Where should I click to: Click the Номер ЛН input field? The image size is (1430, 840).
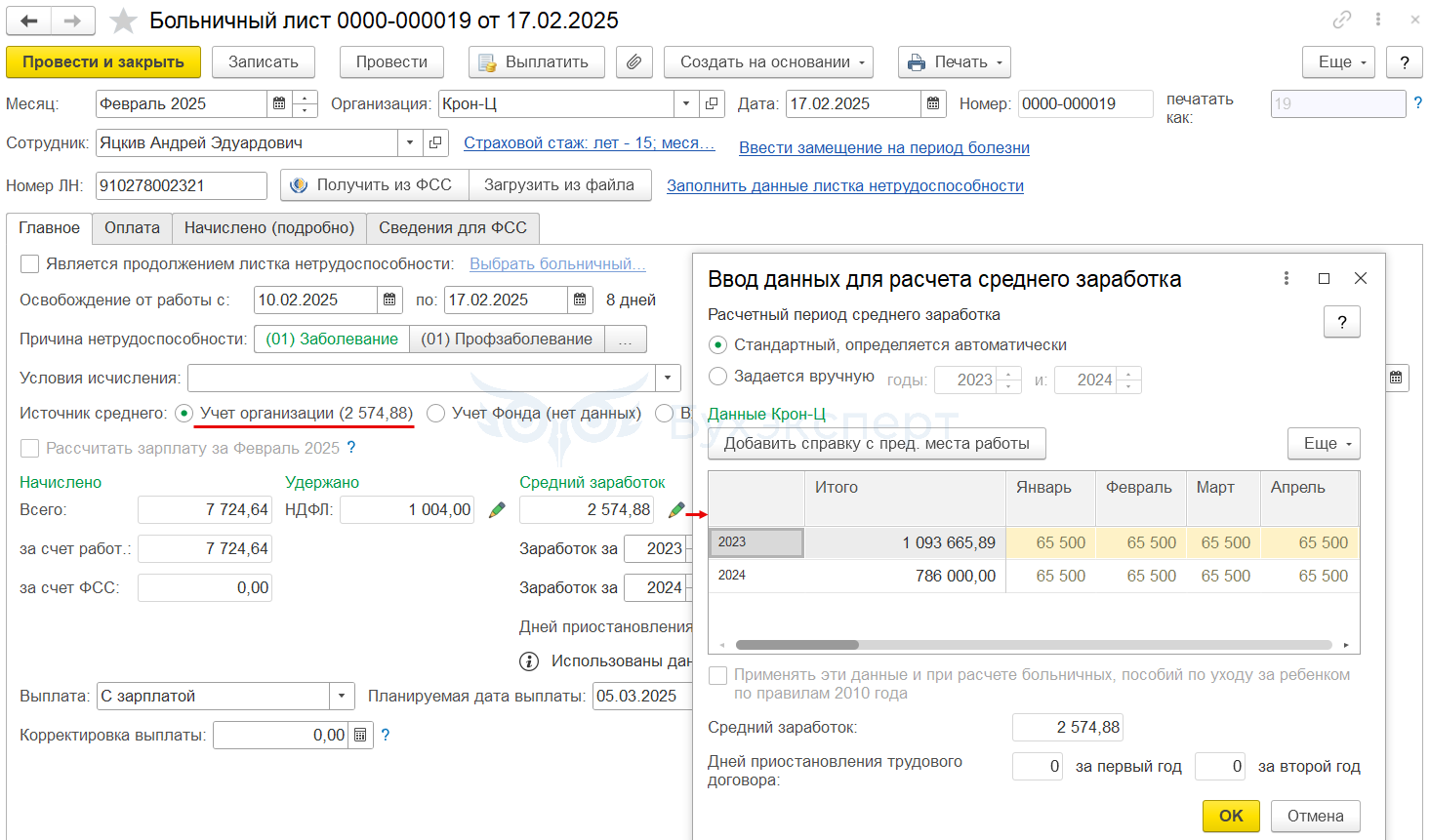pos(182,185)
